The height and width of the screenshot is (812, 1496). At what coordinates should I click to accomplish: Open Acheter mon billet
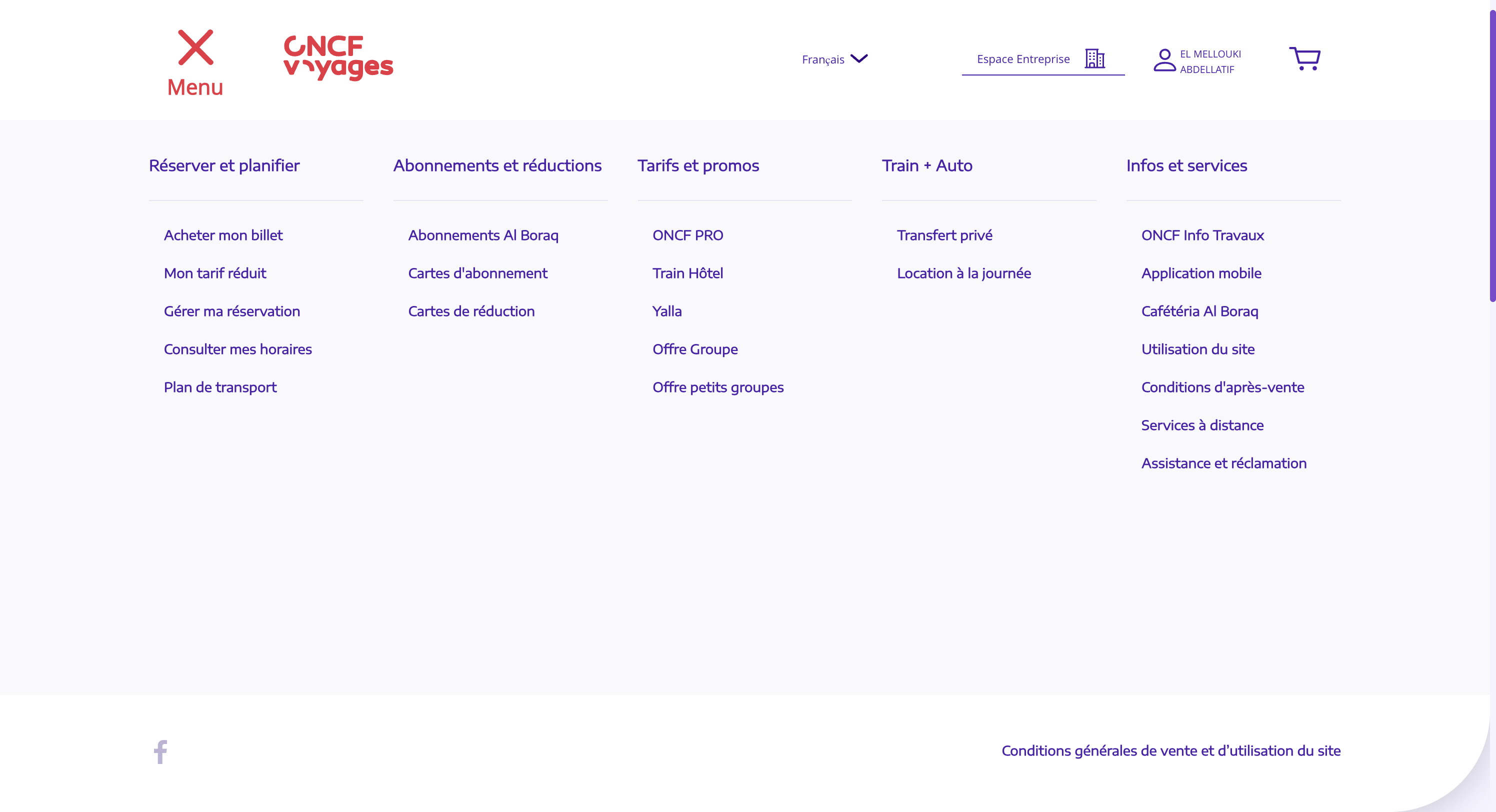tap(223, 235)
